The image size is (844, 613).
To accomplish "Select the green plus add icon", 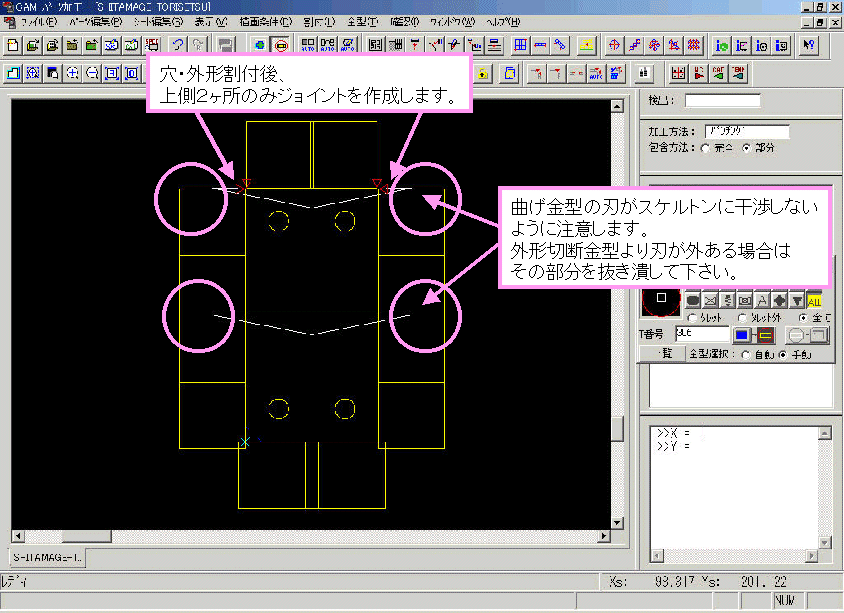I will [260, 45].
